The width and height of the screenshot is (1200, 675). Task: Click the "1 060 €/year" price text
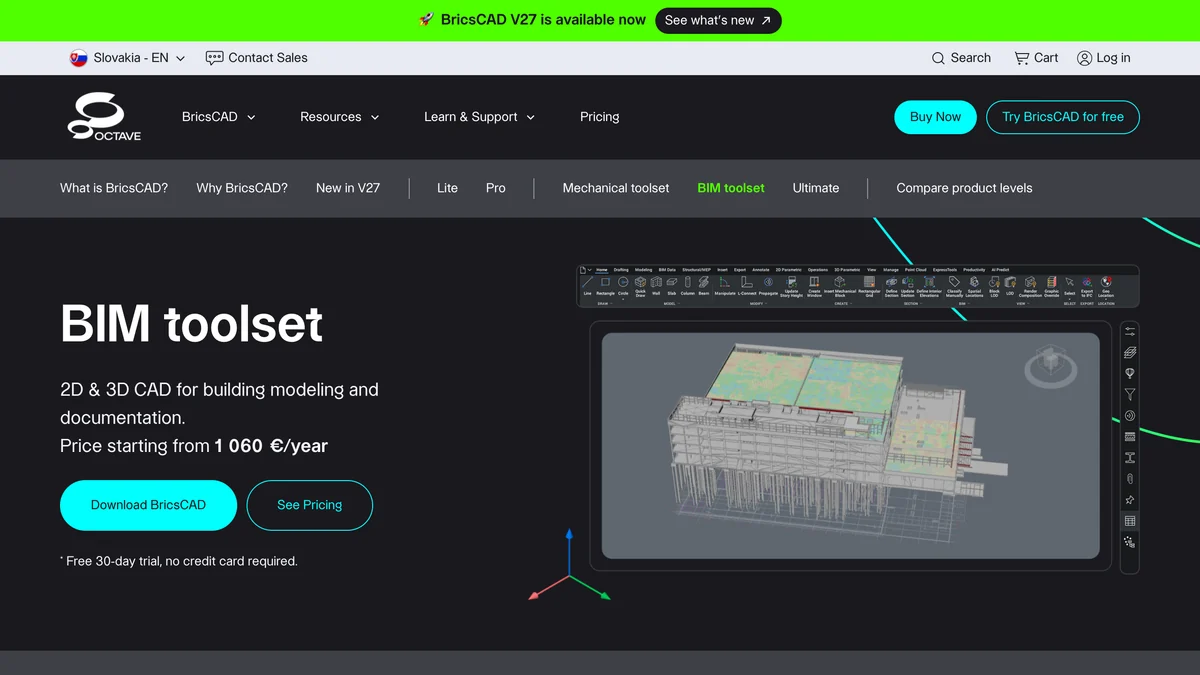pyautogui.click(x=271, y=446)
